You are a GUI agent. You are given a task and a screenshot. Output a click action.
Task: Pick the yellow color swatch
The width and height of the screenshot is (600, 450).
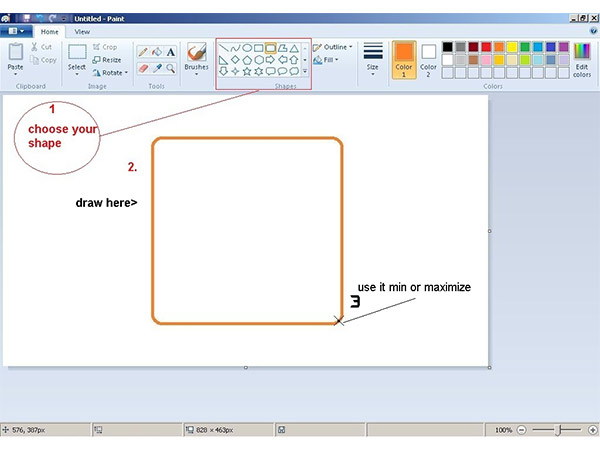pos(512,47)
